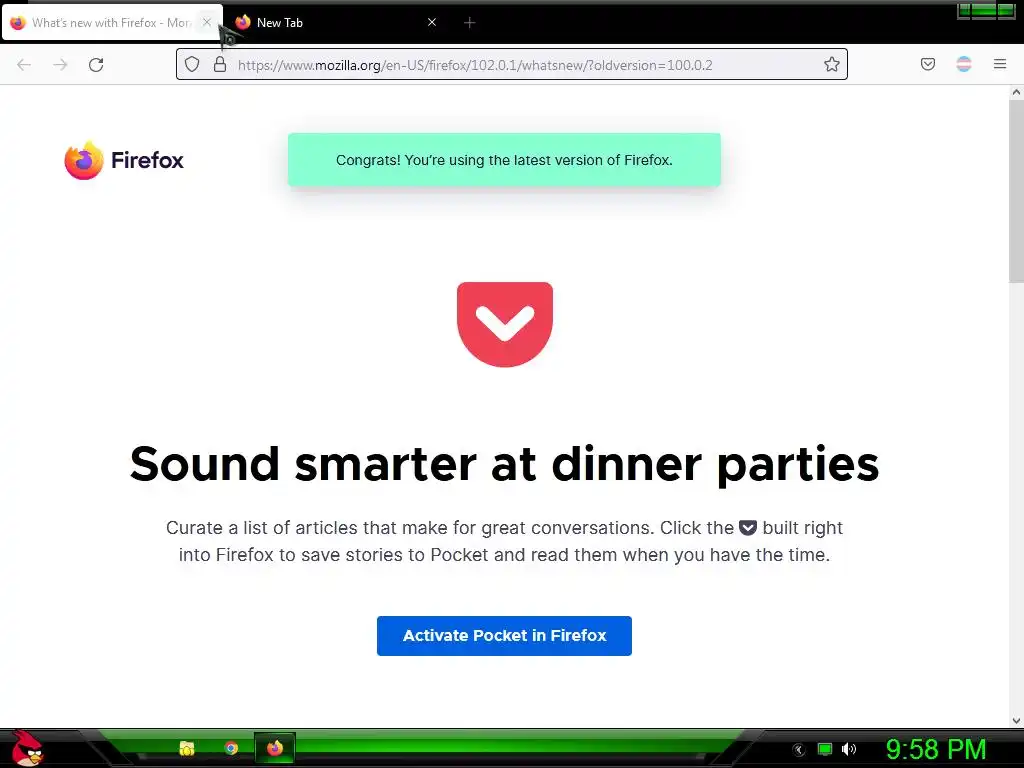Image resolution: width=1024 pixels, height=768 pixels.
Task: Click the small Pocket icon in paragraph
Action: pos(748,528)
